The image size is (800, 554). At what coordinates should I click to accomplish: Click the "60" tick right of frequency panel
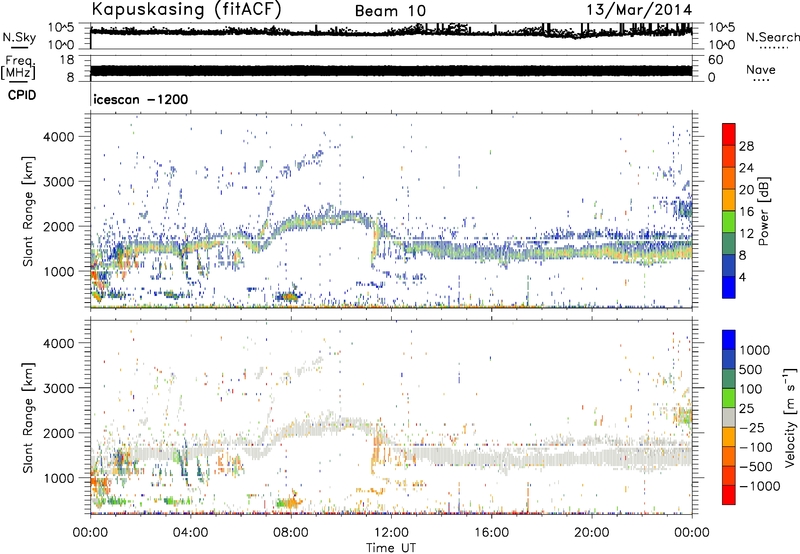coord(715,60)
